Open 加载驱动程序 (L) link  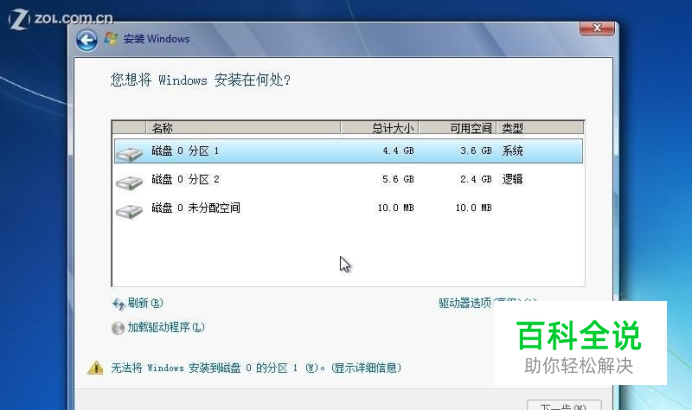pyautogui.click(x=166, y=327)
